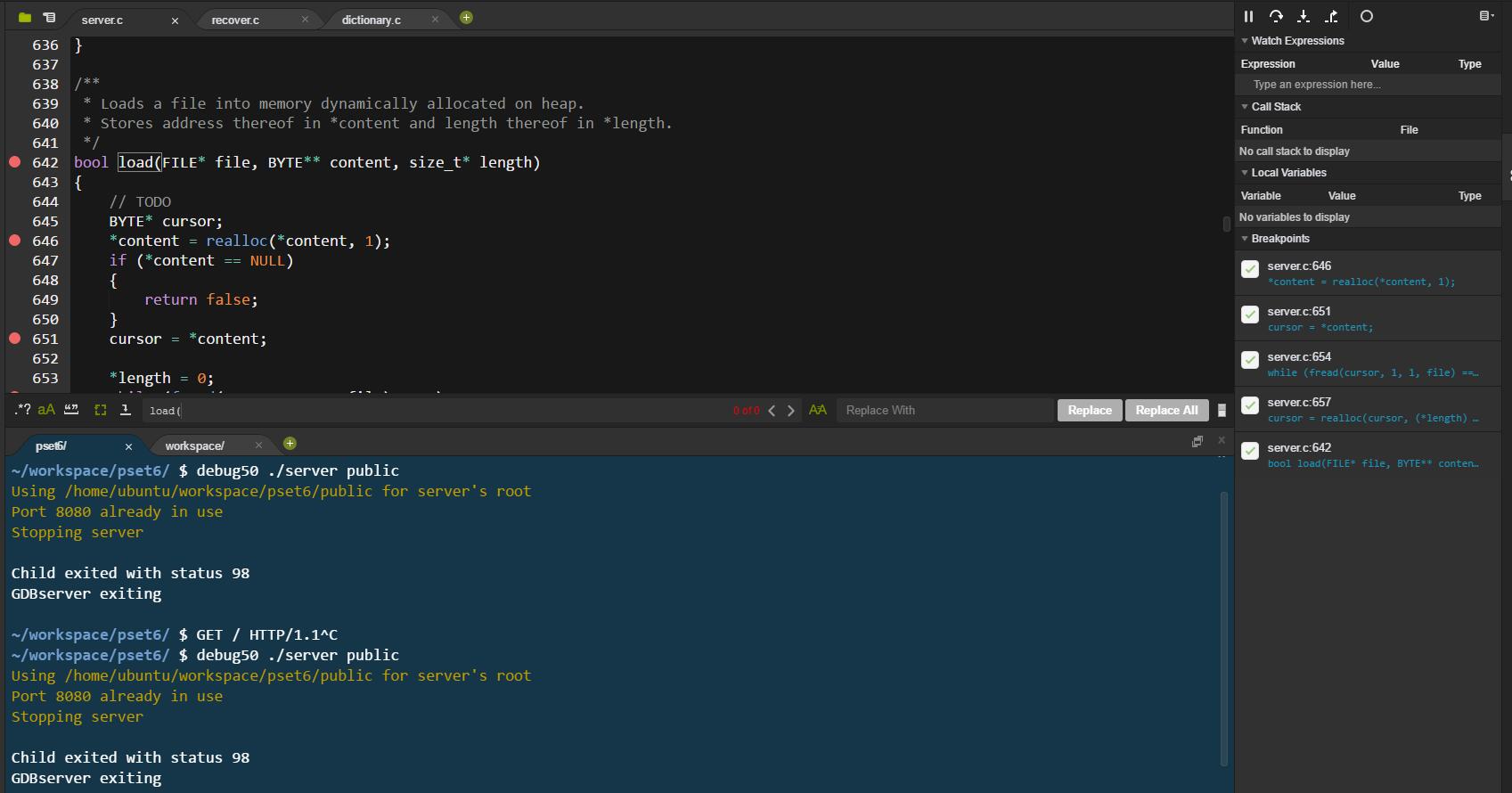The width and height of the screenshot is (1512, 793).
Task: Go to the next search match
Action: pyautogui.click(x=790, y=411)
